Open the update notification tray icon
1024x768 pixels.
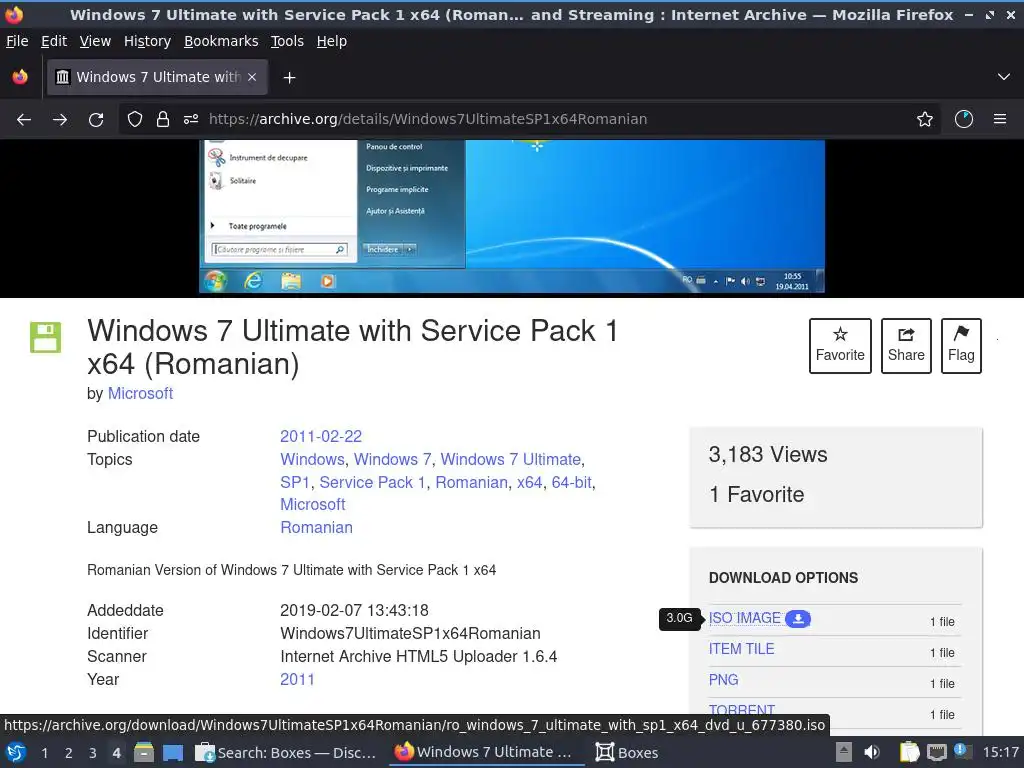click(963, 751)
